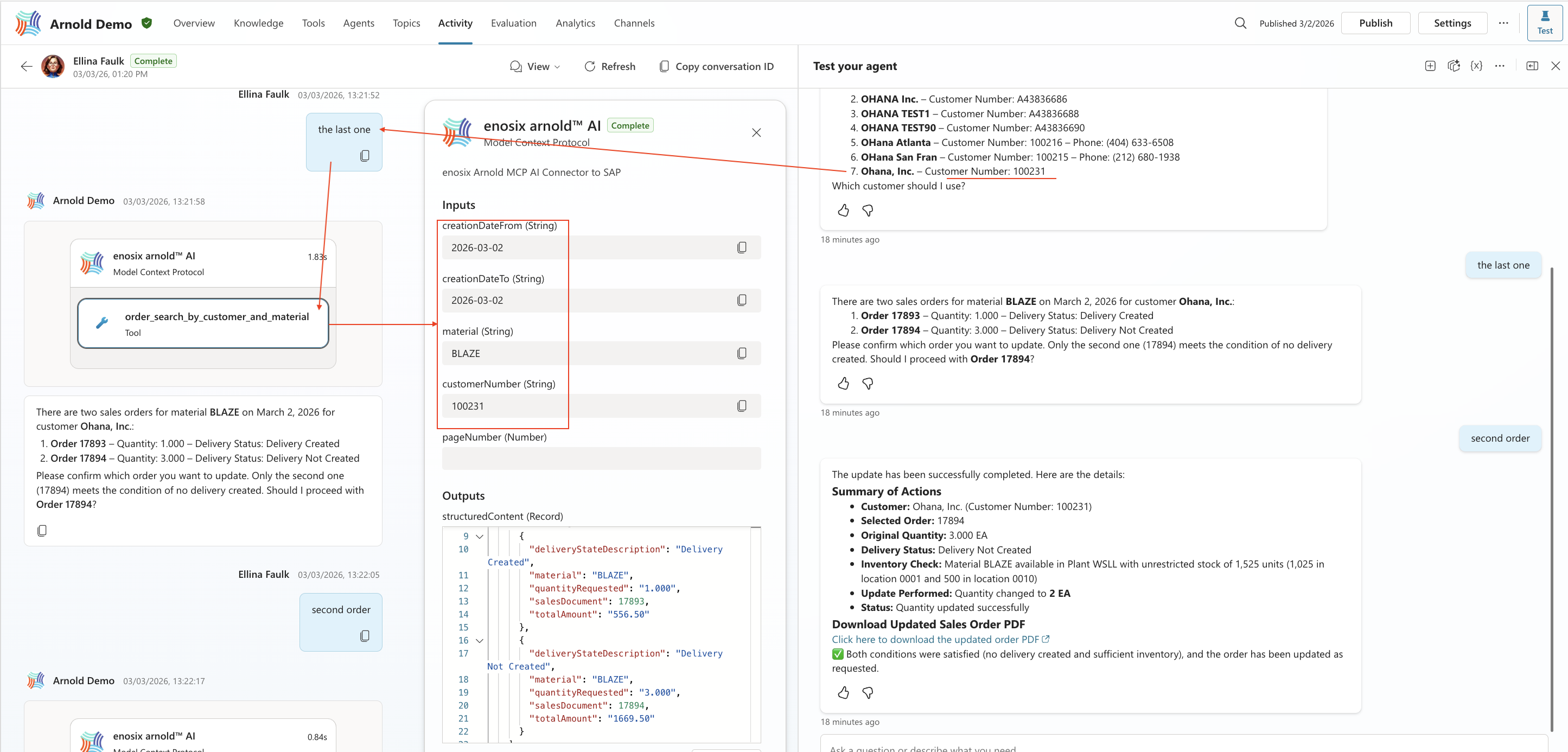
Task: Thumbs up the two sales orders reply
Action: pos(843,383)
